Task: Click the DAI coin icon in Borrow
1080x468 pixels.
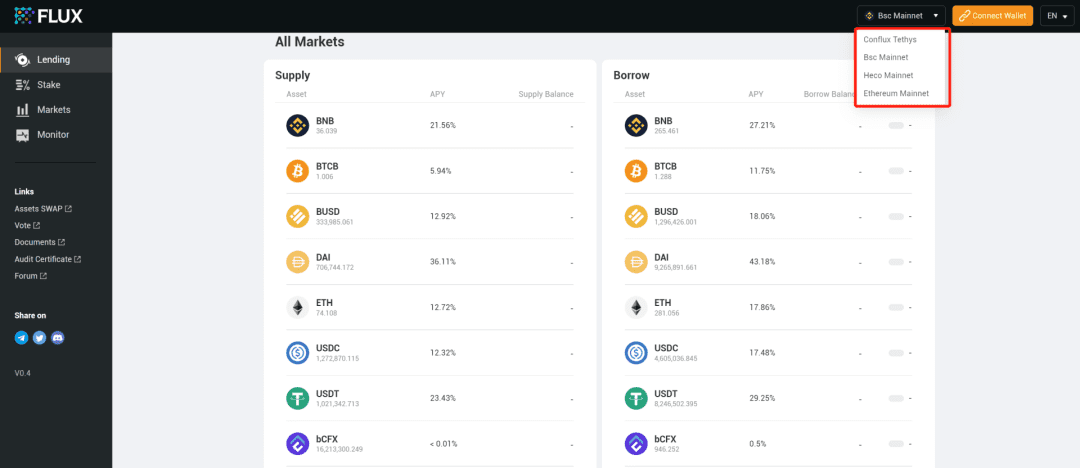Action: pyautogui.click(x=636, y=262)
